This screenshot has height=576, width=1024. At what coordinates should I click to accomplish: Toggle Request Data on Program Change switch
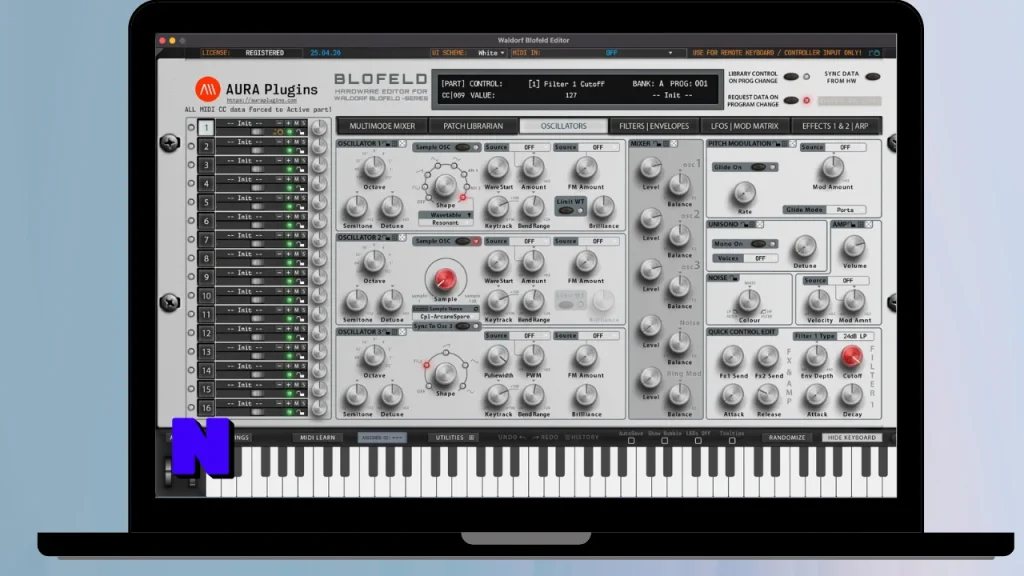[x=790, y=101]
